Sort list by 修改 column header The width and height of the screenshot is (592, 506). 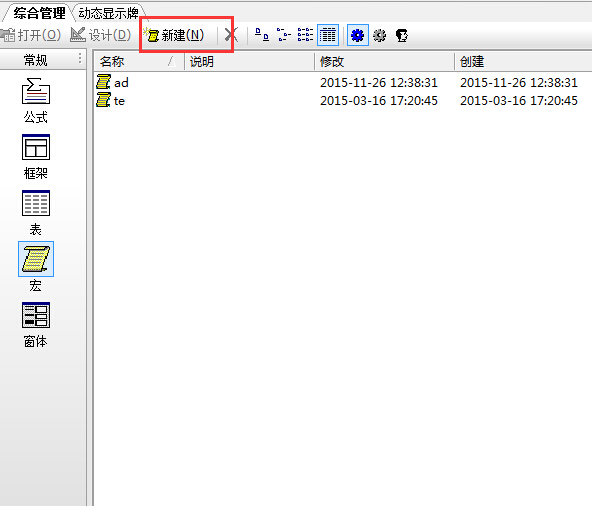(x=384, y=61)
